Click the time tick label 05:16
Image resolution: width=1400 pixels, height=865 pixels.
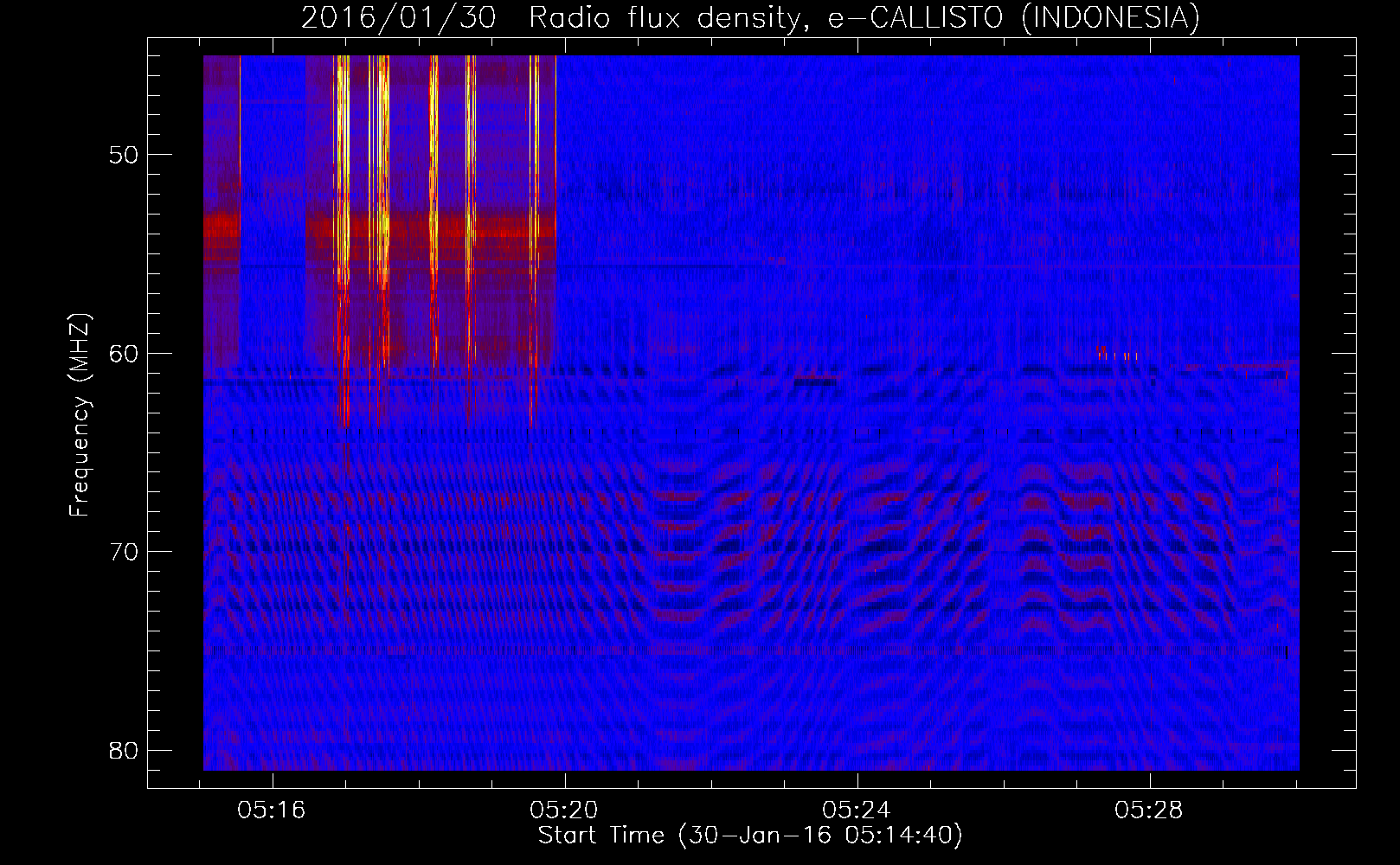click(x=273, y=811)
